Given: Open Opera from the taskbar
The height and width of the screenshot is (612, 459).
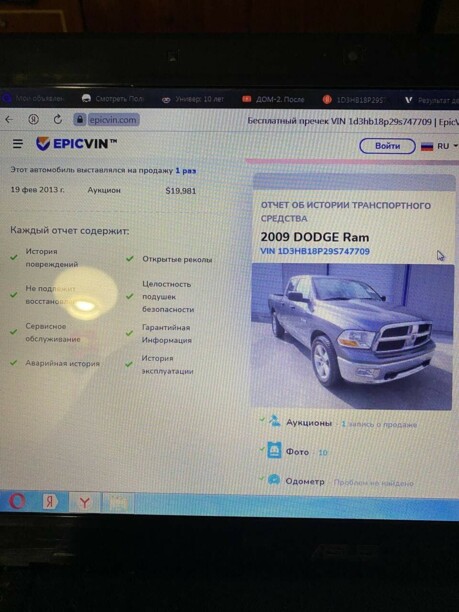Looking at the screenshot, I should point(17,501).
